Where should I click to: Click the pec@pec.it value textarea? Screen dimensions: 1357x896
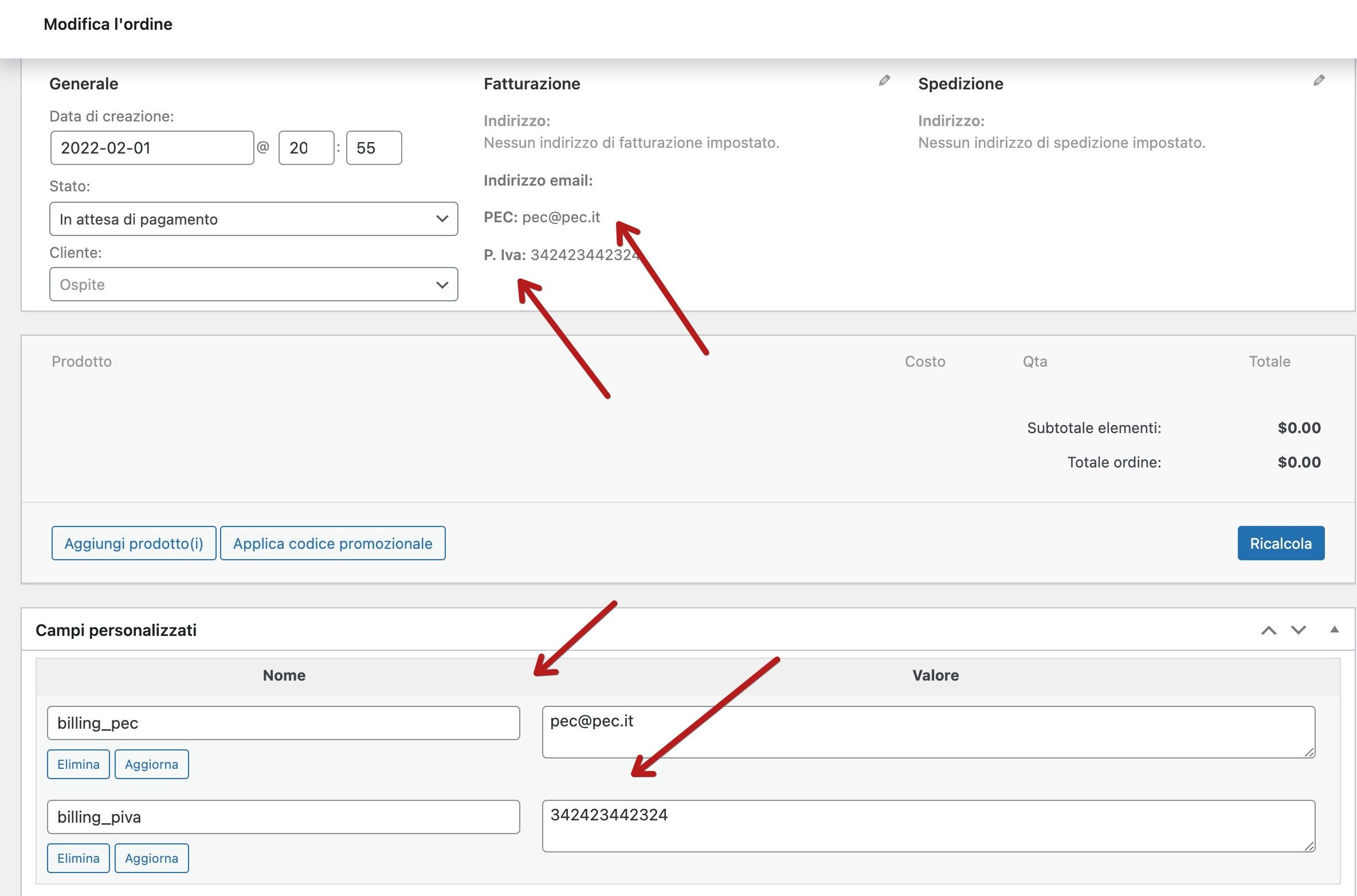coord(928,732)
